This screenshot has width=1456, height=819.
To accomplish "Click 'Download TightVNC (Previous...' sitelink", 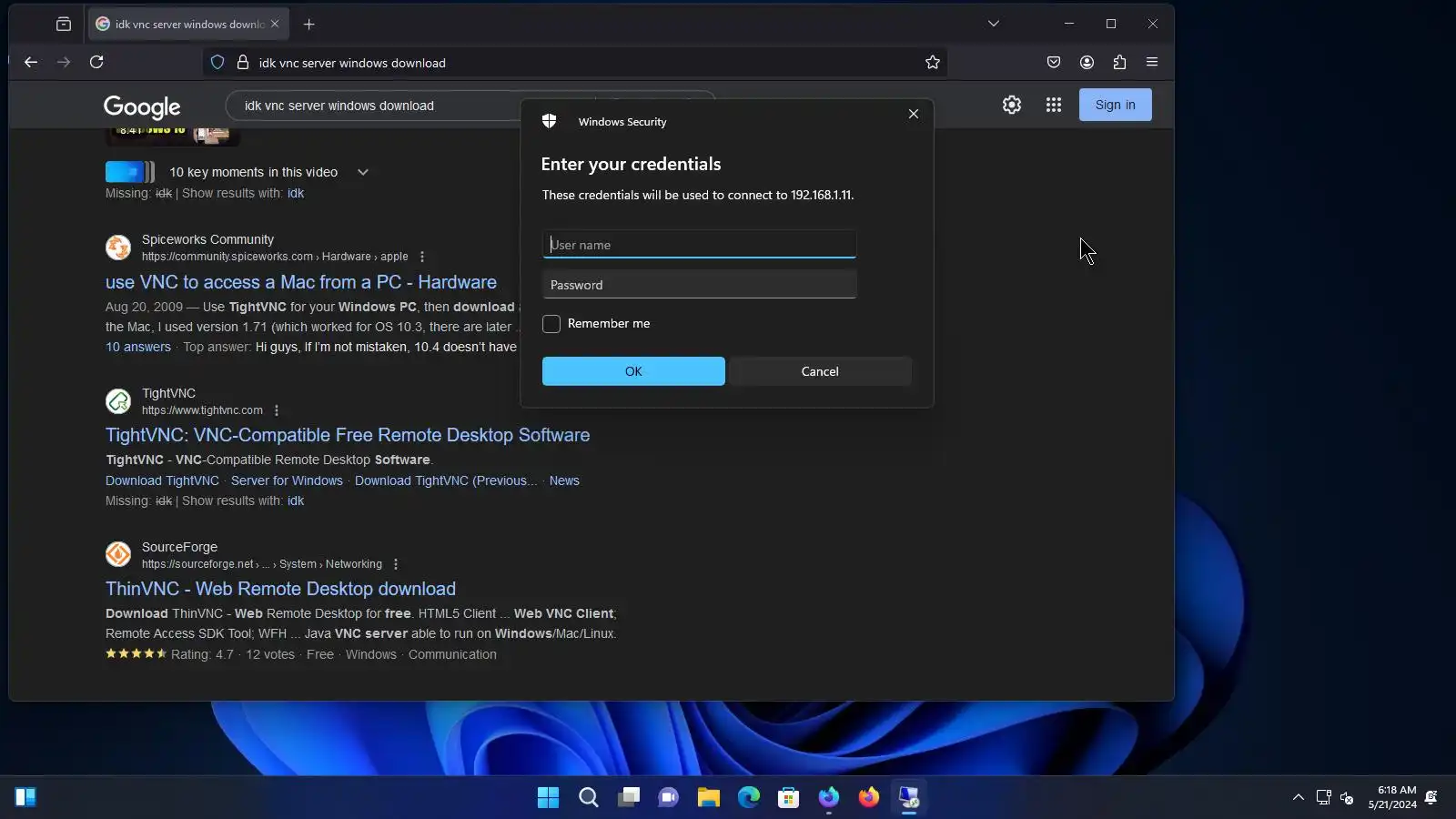I will [446, 480].
